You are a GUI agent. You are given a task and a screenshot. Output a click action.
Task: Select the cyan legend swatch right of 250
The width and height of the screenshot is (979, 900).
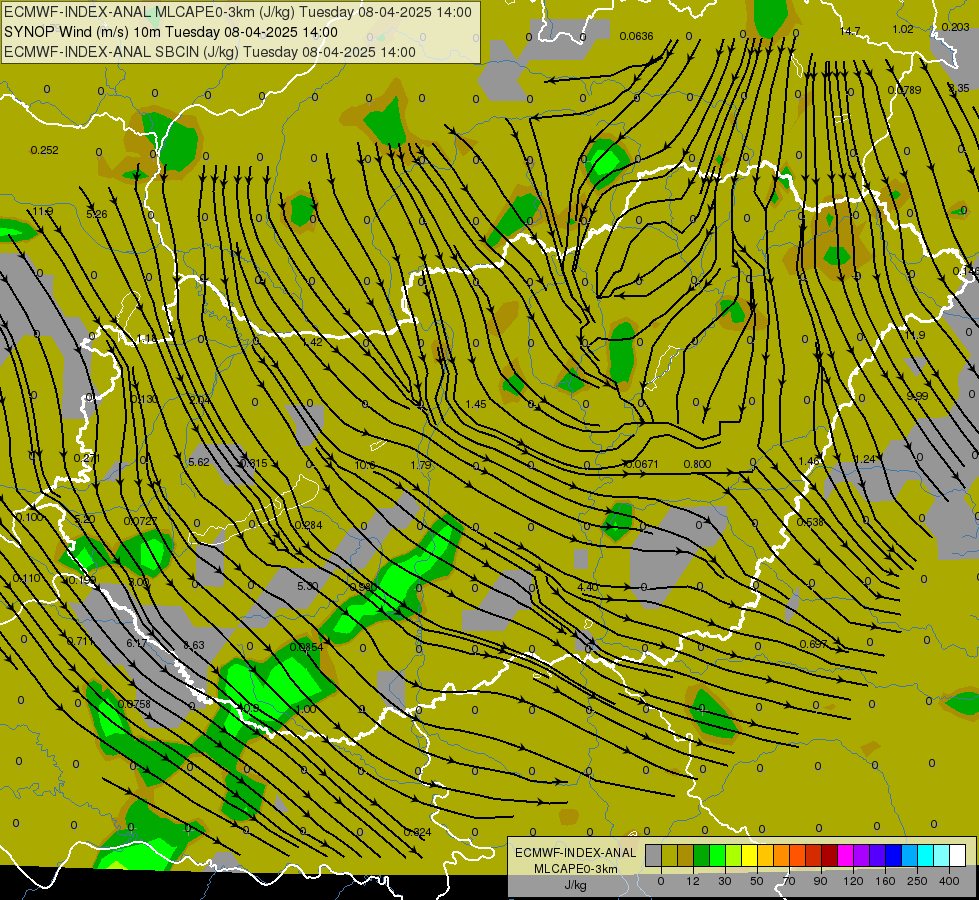pos(926,855)
